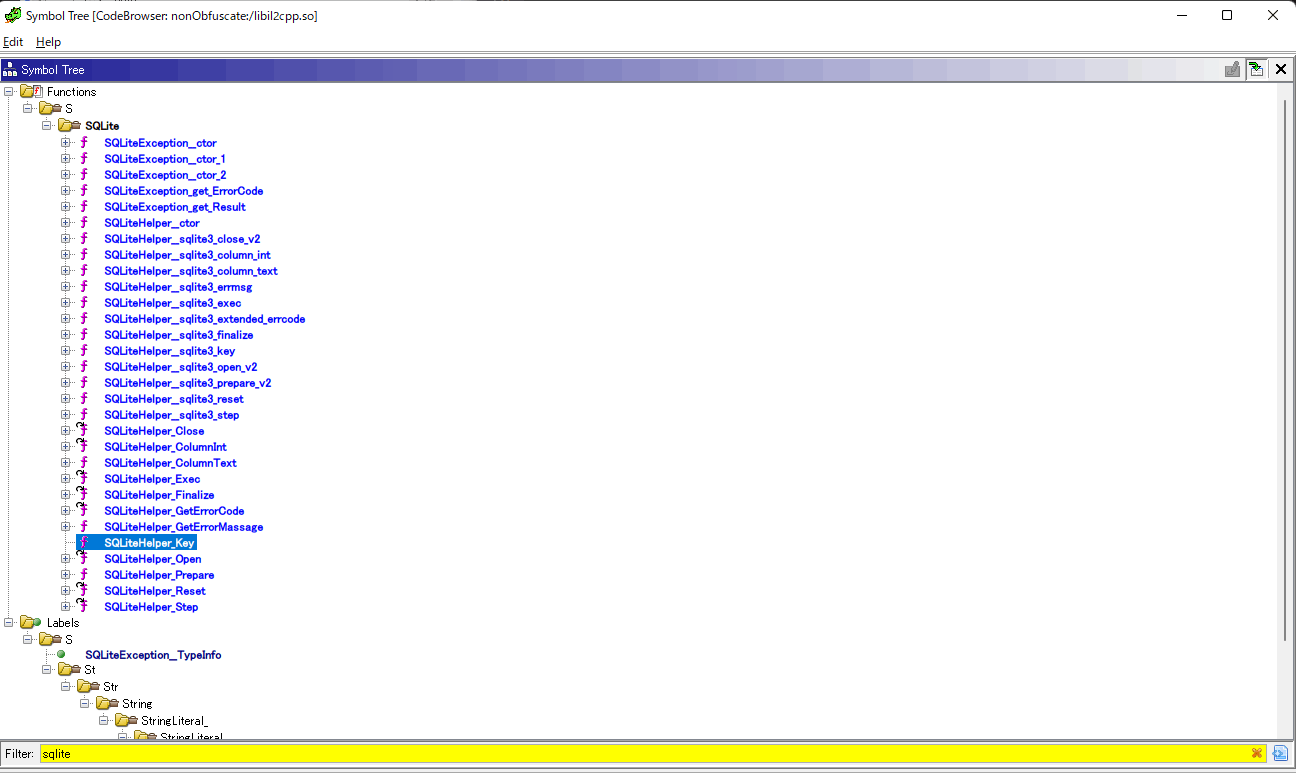The height and width of the screenshot is (773, 1296).
Task: Close the Symbol Tree panel
Action: pos(1280,70)
